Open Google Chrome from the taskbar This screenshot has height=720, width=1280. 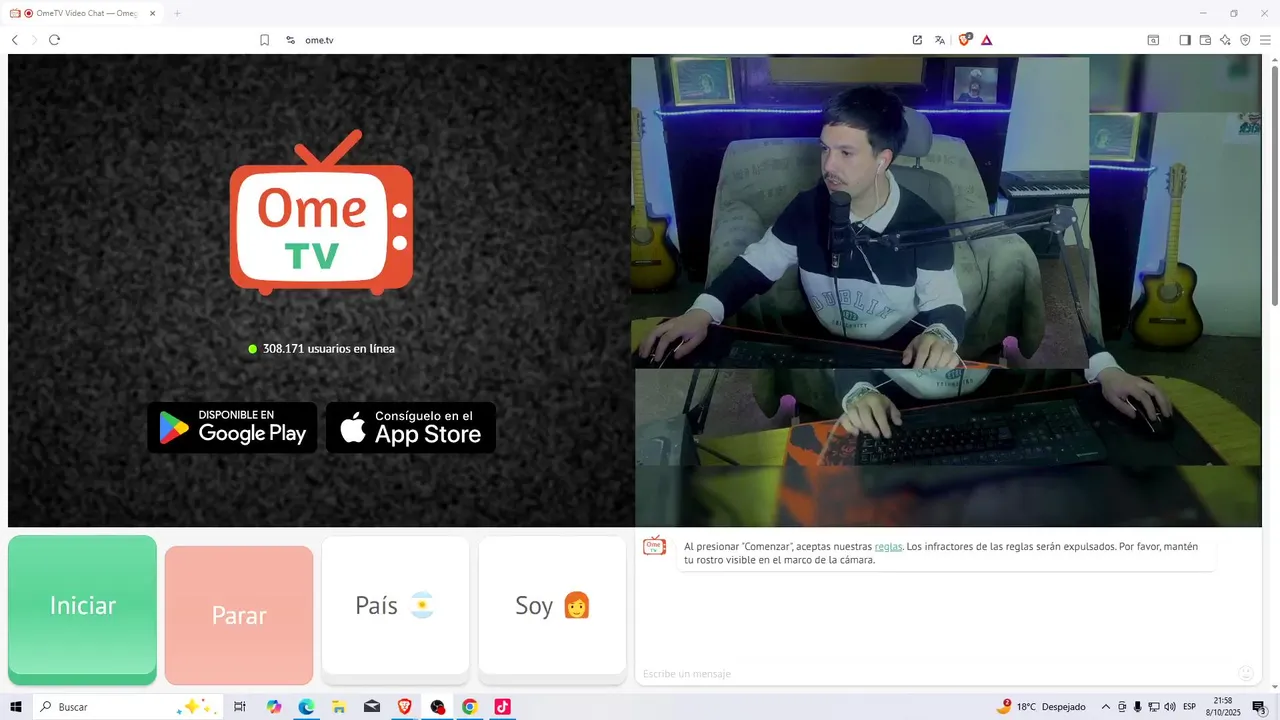coord(470,707)
